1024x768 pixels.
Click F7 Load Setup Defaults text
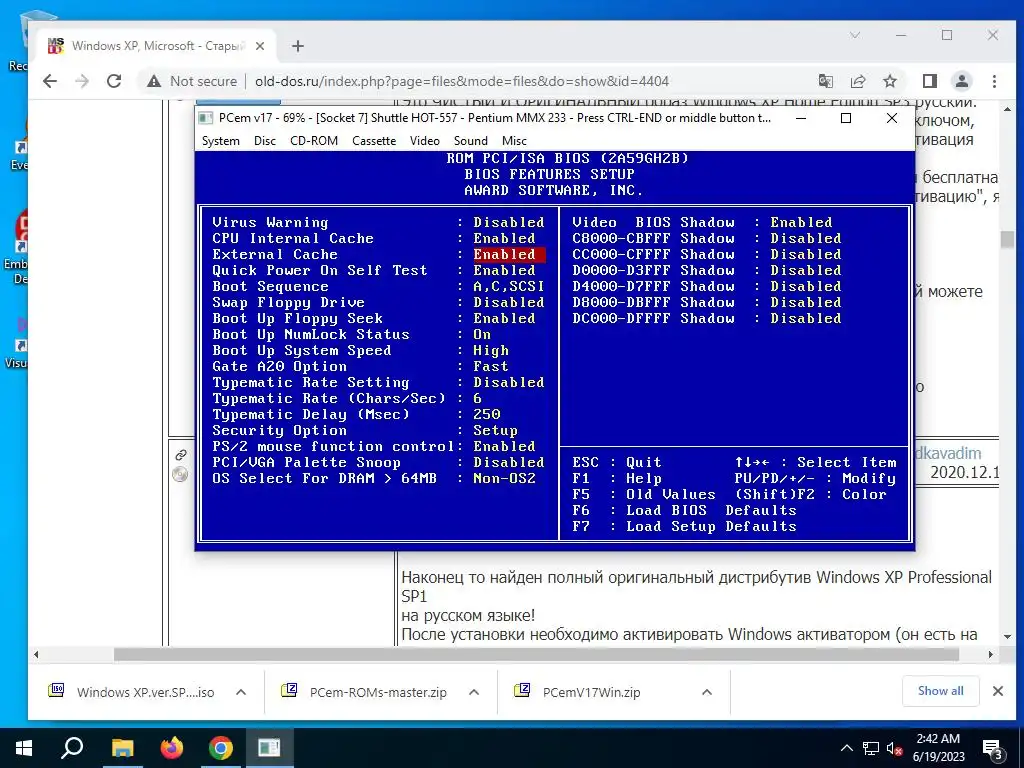[684, 526]
